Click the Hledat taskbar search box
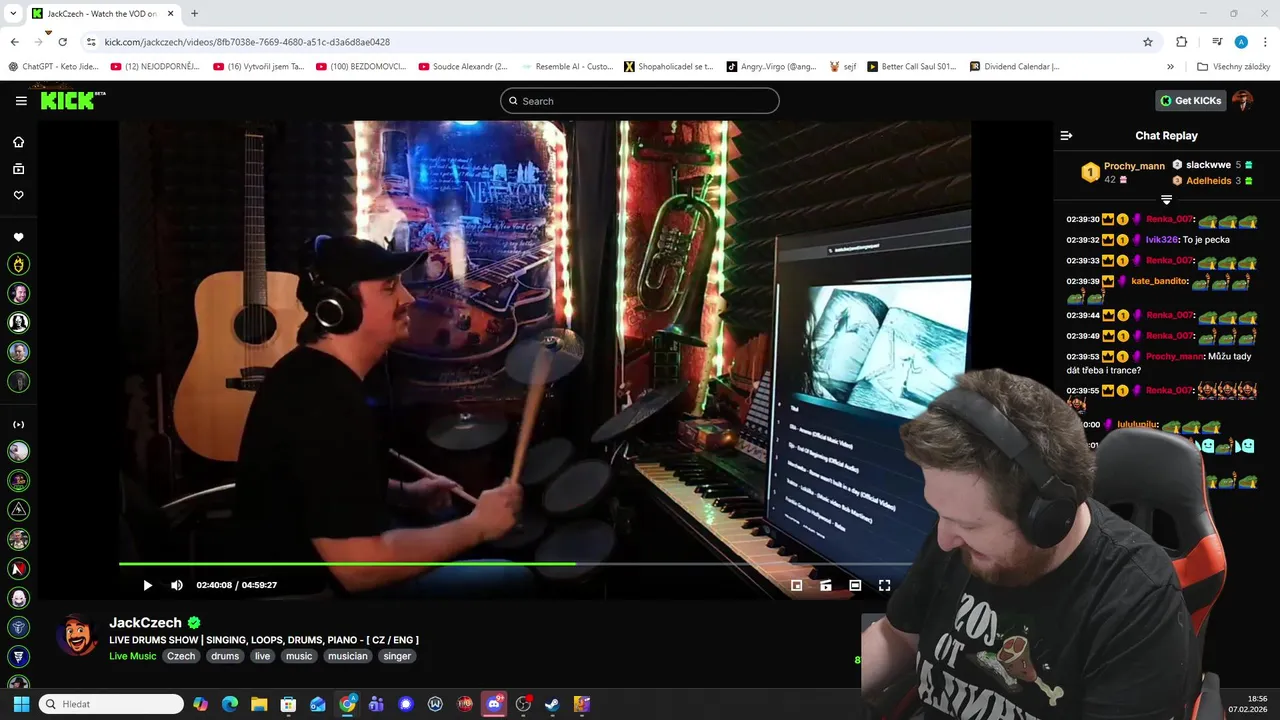This screenshot has width=1280, height=720. (x=111, y=704)
